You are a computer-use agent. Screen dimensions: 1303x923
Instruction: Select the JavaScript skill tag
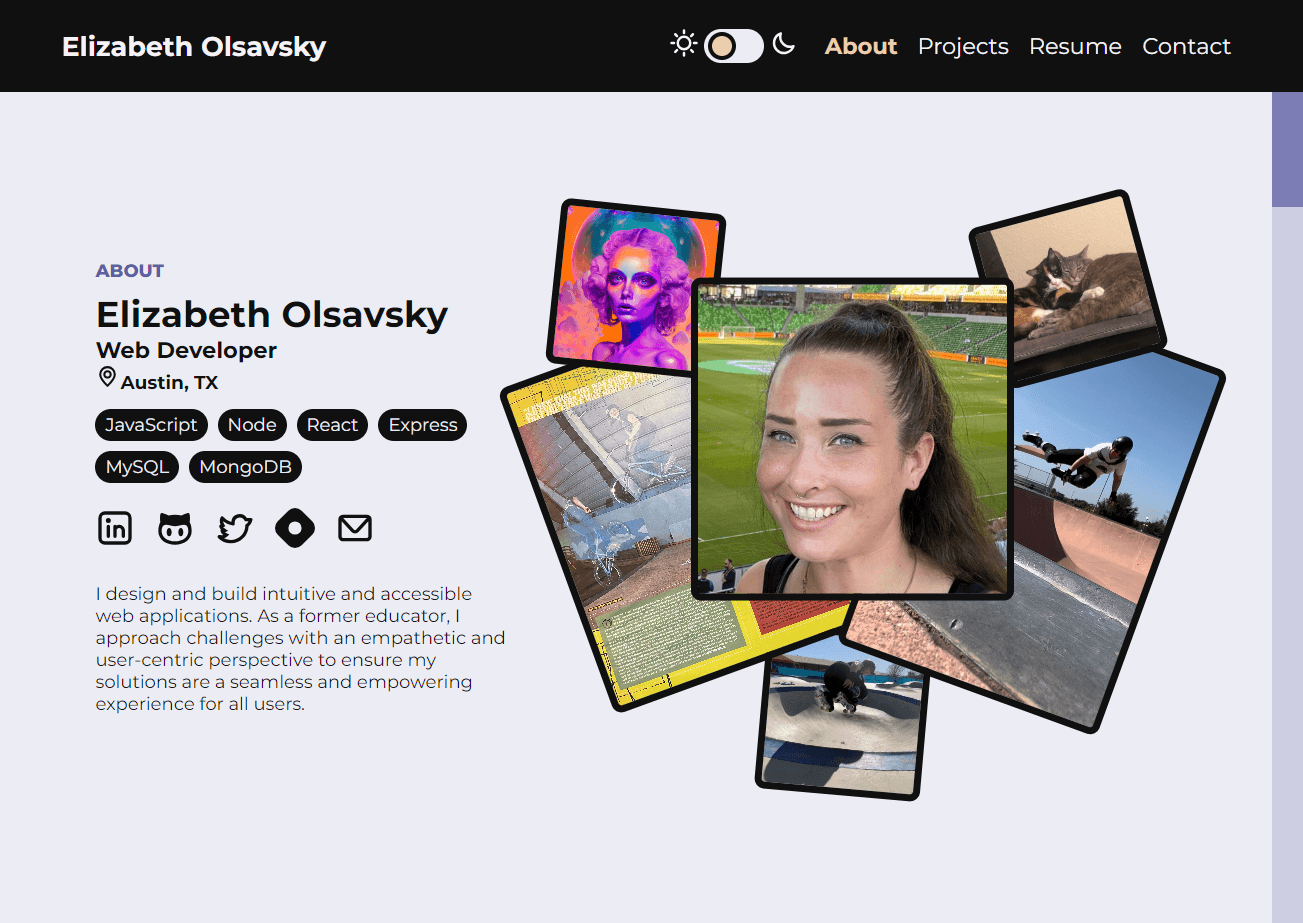tap(152, 425)
